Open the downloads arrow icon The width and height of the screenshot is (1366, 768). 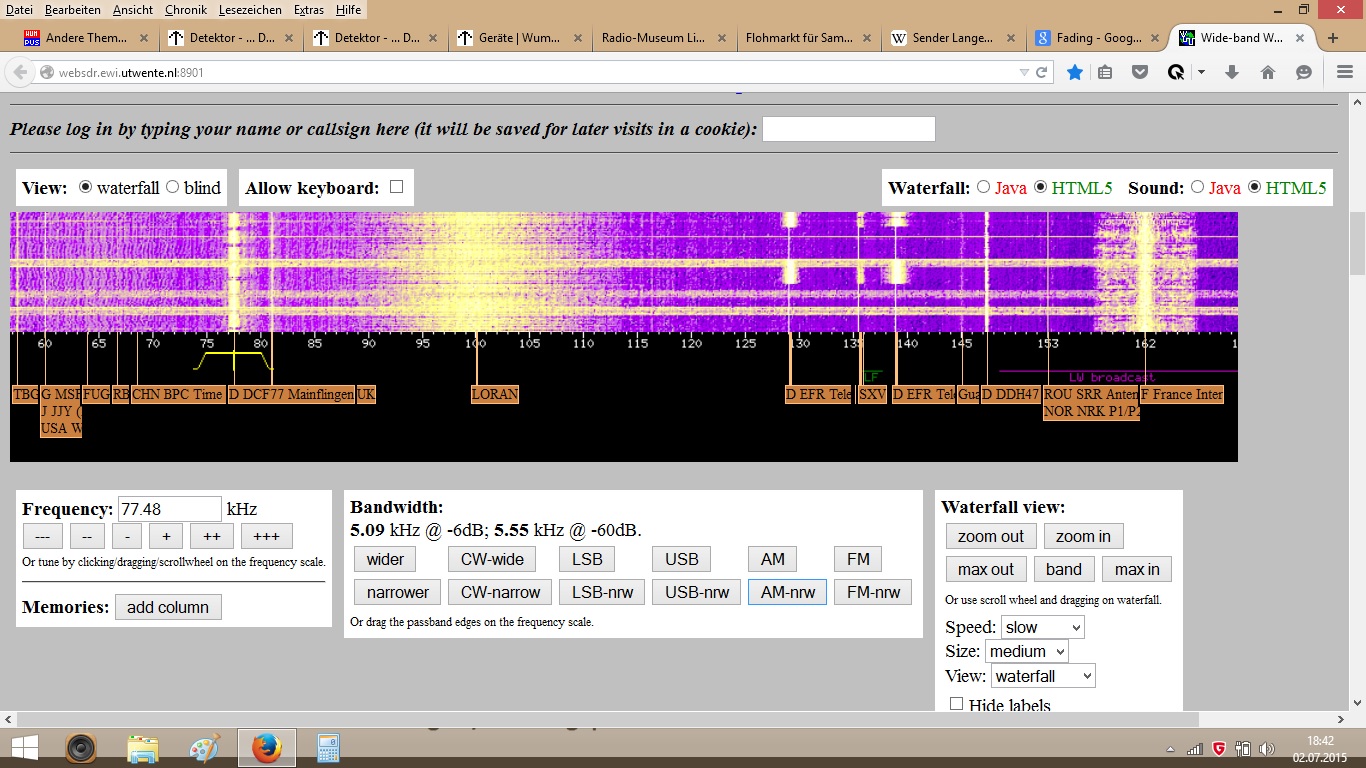coord(1232,72)
